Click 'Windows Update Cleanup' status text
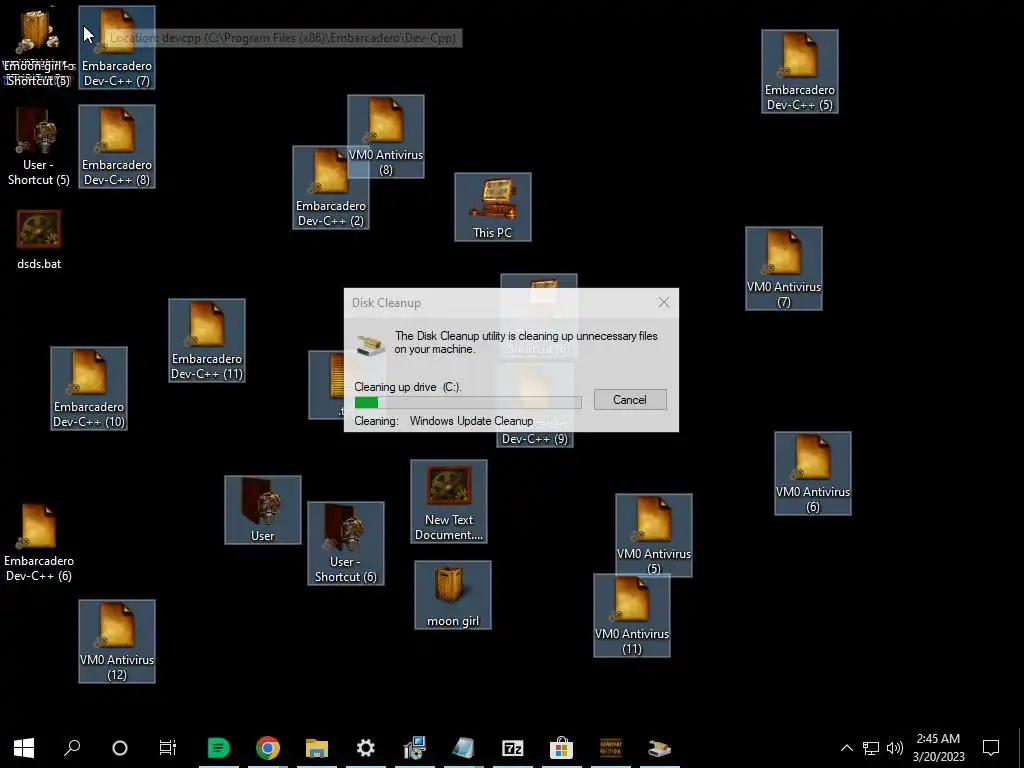Image resolution: width=1024 pixels, height=768 pixels. click(x=472, y=421)
